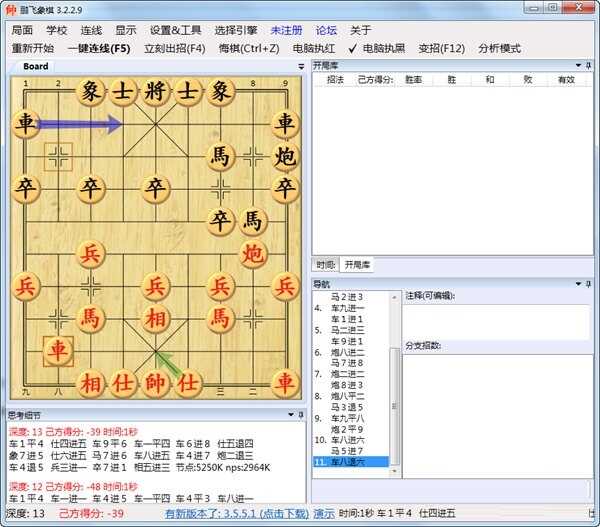Expand the 导航 panel dropdown arrow

point(579,285)
